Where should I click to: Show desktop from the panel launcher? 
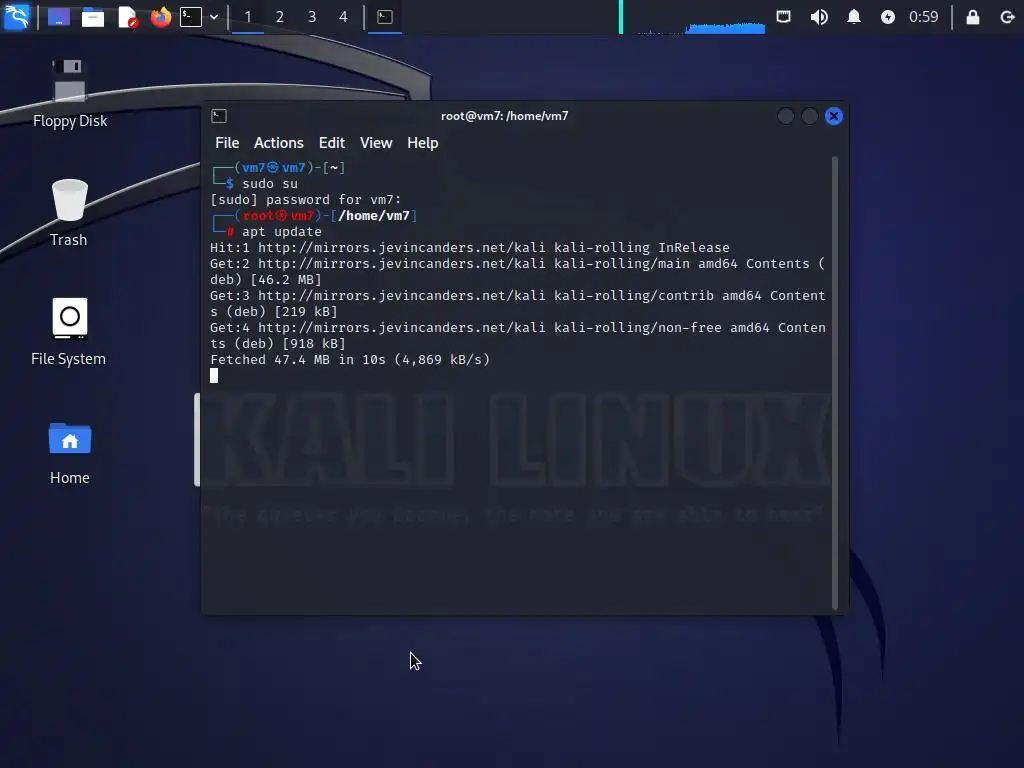click(58, 16)
